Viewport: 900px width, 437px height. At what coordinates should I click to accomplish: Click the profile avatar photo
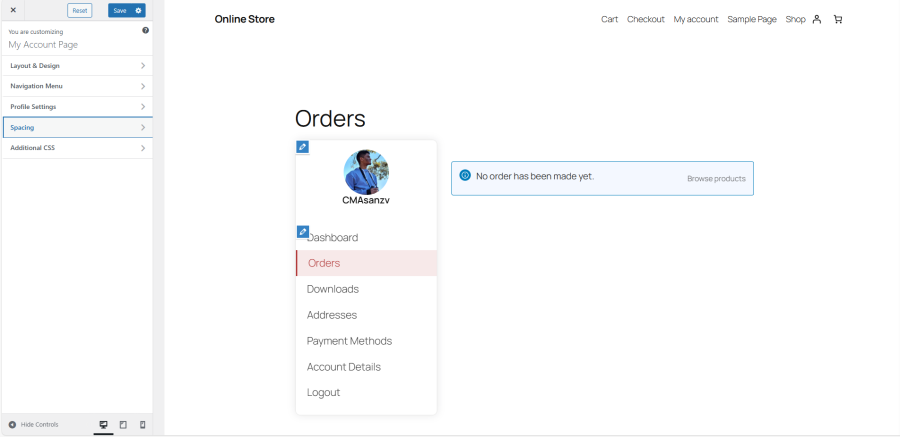[366, 172]
